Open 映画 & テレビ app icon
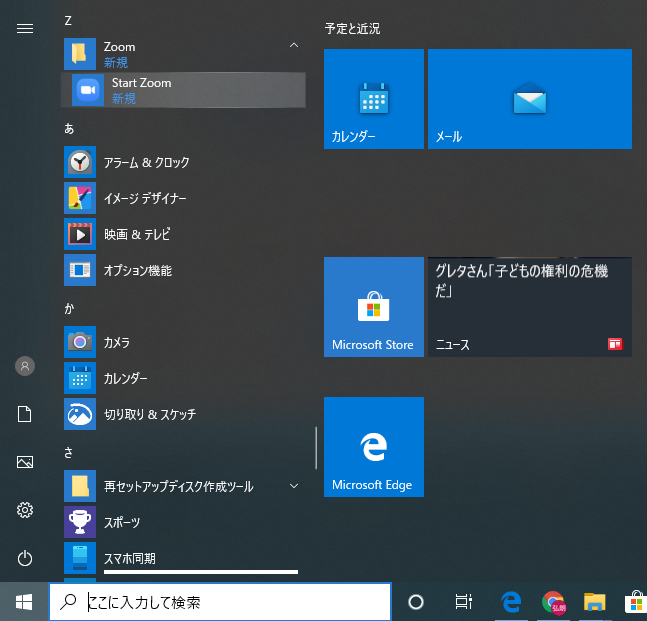The width and height of the screenshot is (647, 621). tap(80, 234)
